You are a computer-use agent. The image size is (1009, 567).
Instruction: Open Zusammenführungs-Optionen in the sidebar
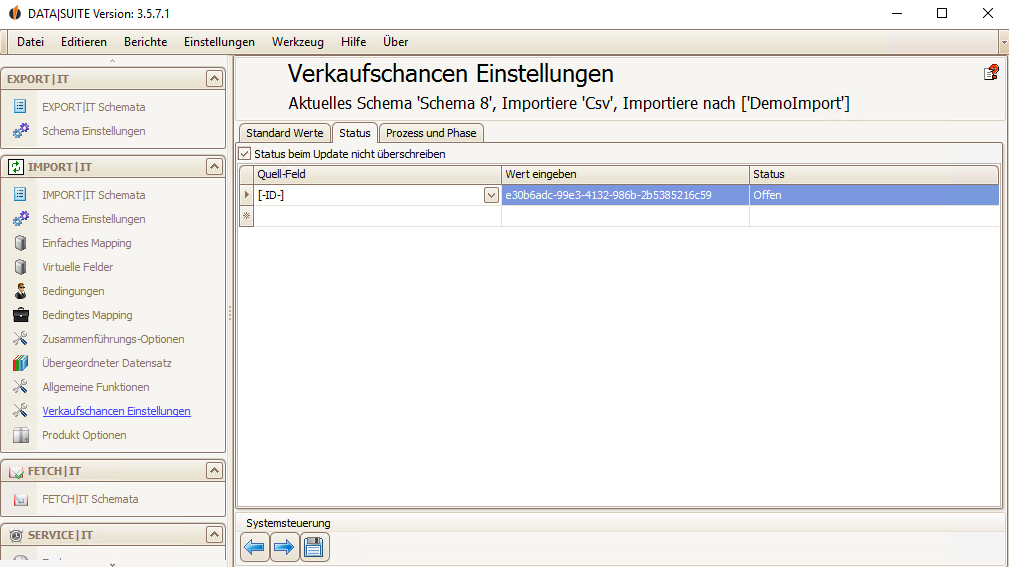tap(113, 339)
